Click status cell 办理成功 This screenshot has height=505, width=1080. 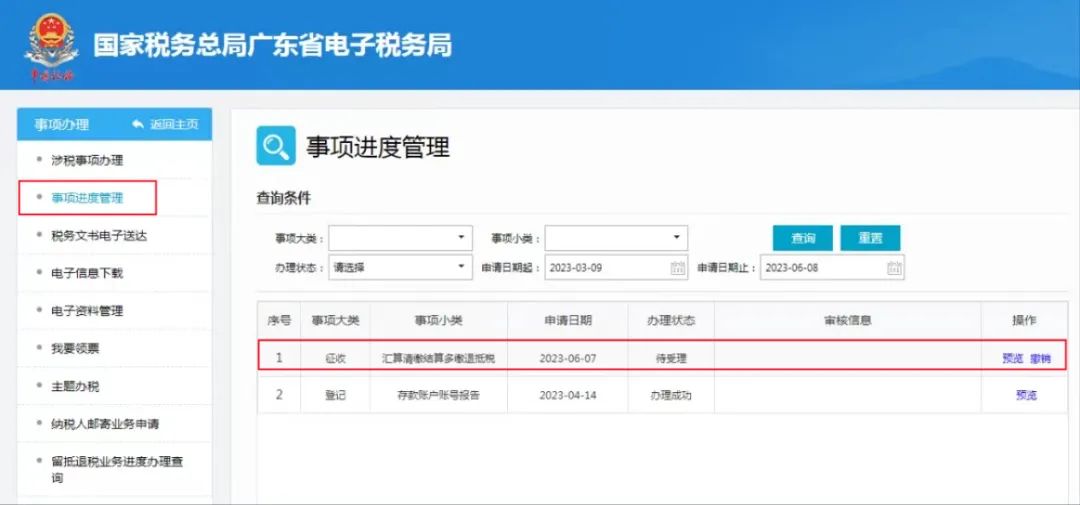click(671, 395)
